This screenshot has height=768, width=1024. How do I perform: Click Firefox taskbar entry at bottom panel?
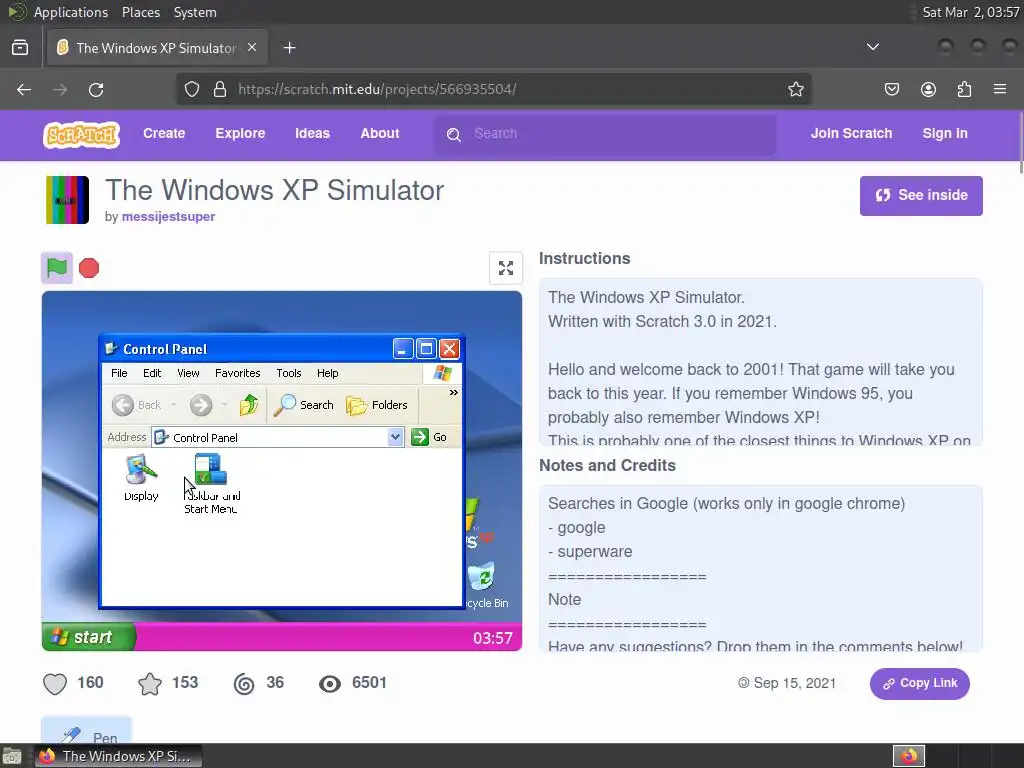pyautogui.click(x=118, y=756)
